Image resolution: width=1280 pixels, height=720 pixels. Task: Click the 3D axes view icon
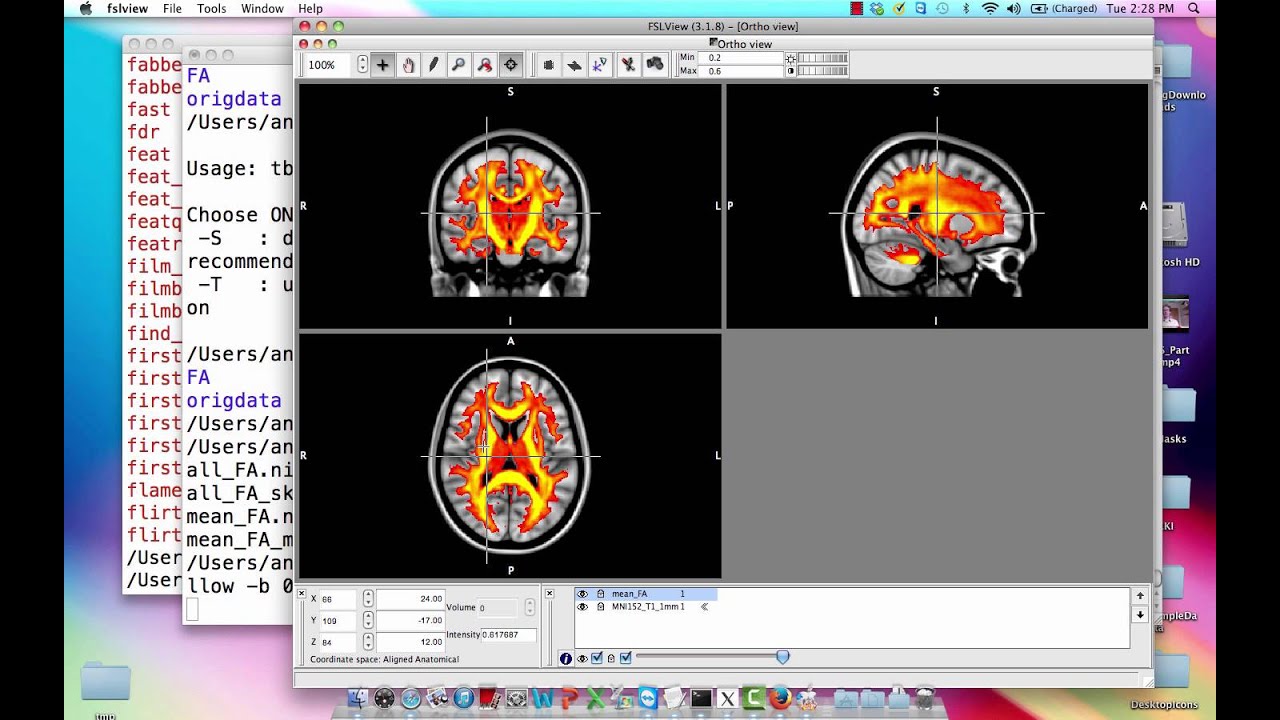click(600, 65)
